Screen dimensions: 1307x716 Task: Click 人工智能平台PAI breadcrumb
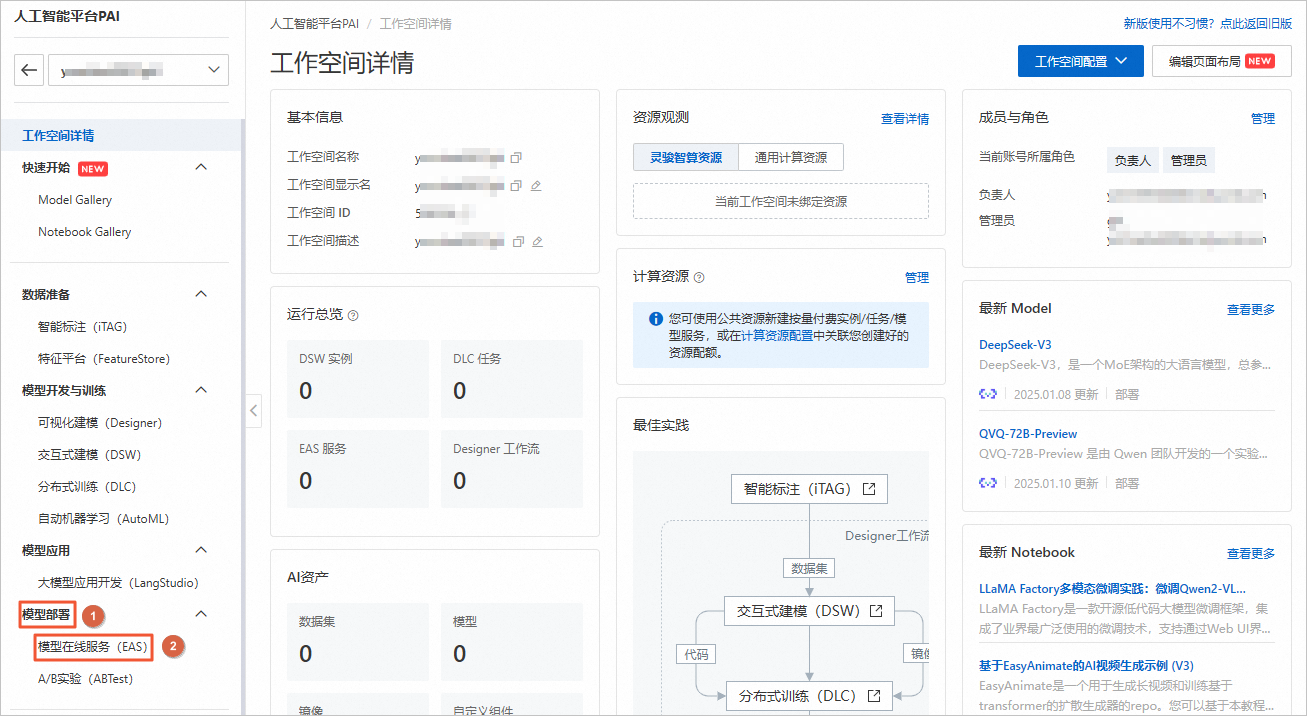click(x=314, y=24)
